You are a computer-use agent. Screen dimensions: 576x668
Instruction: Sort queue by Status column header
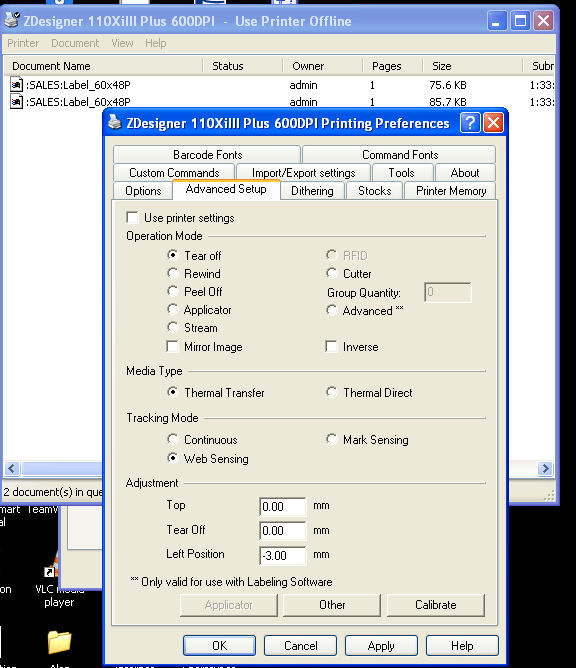242,66
